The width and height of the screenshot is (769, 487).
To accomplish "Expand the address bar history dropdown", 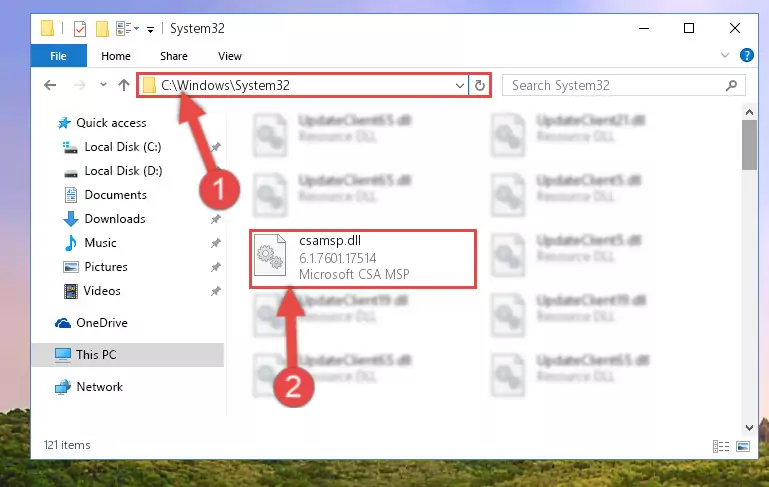I will pyautogui.click(x=460, y=85).
